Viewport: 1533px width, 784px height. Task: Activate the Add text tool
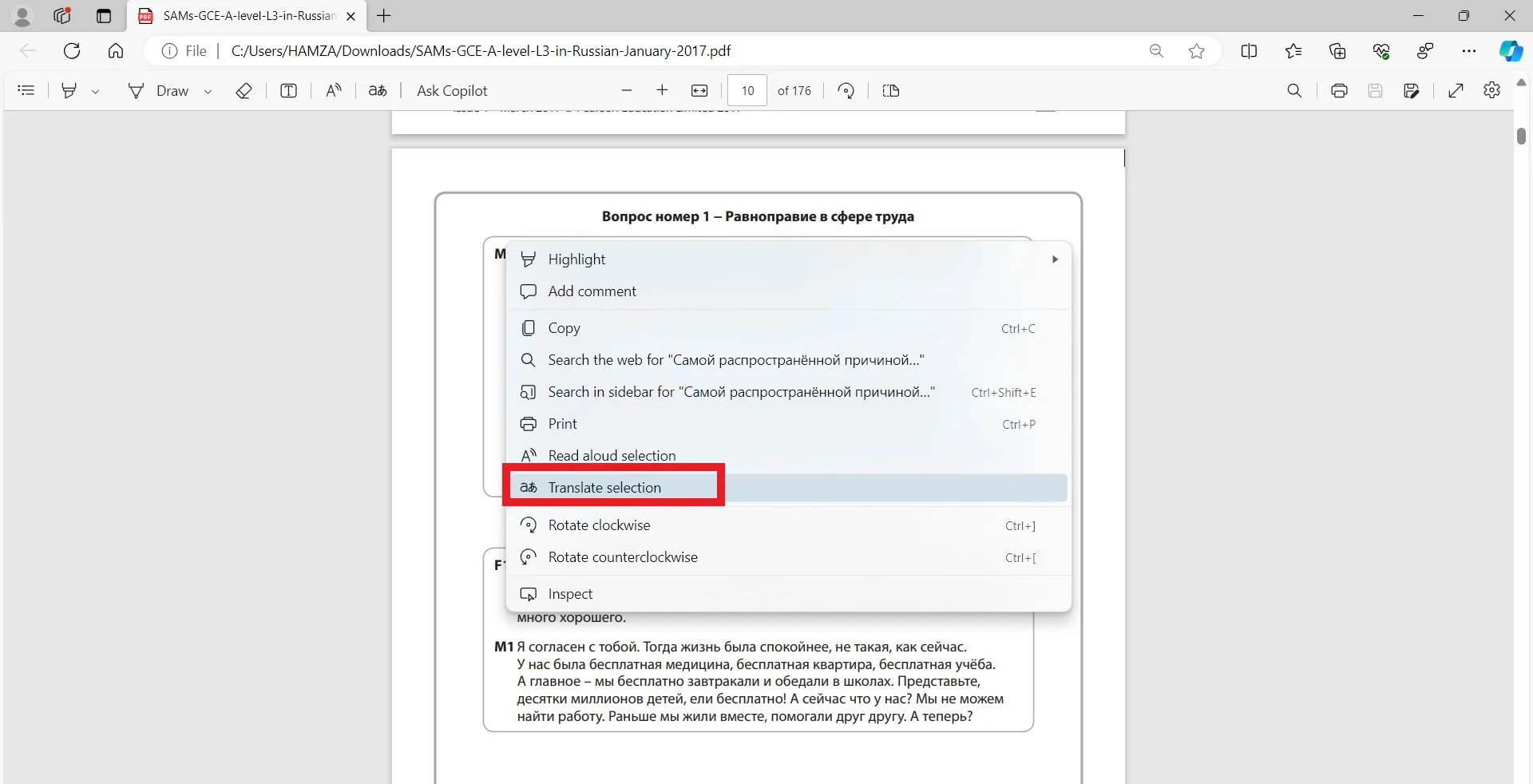288,90
